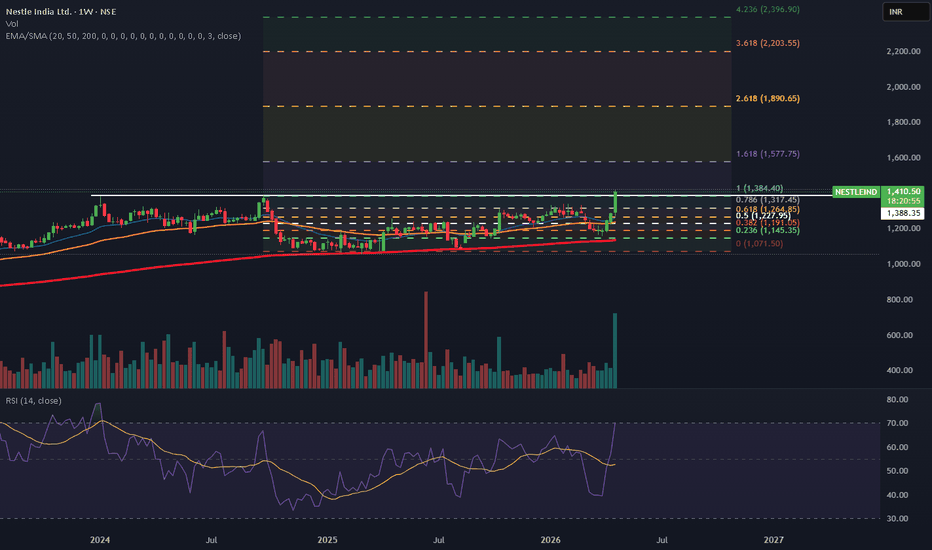Click the 2027 label on time axis
Image resolution: width=932 pixels, height=550 pixels.
click(x=773, y=539)
